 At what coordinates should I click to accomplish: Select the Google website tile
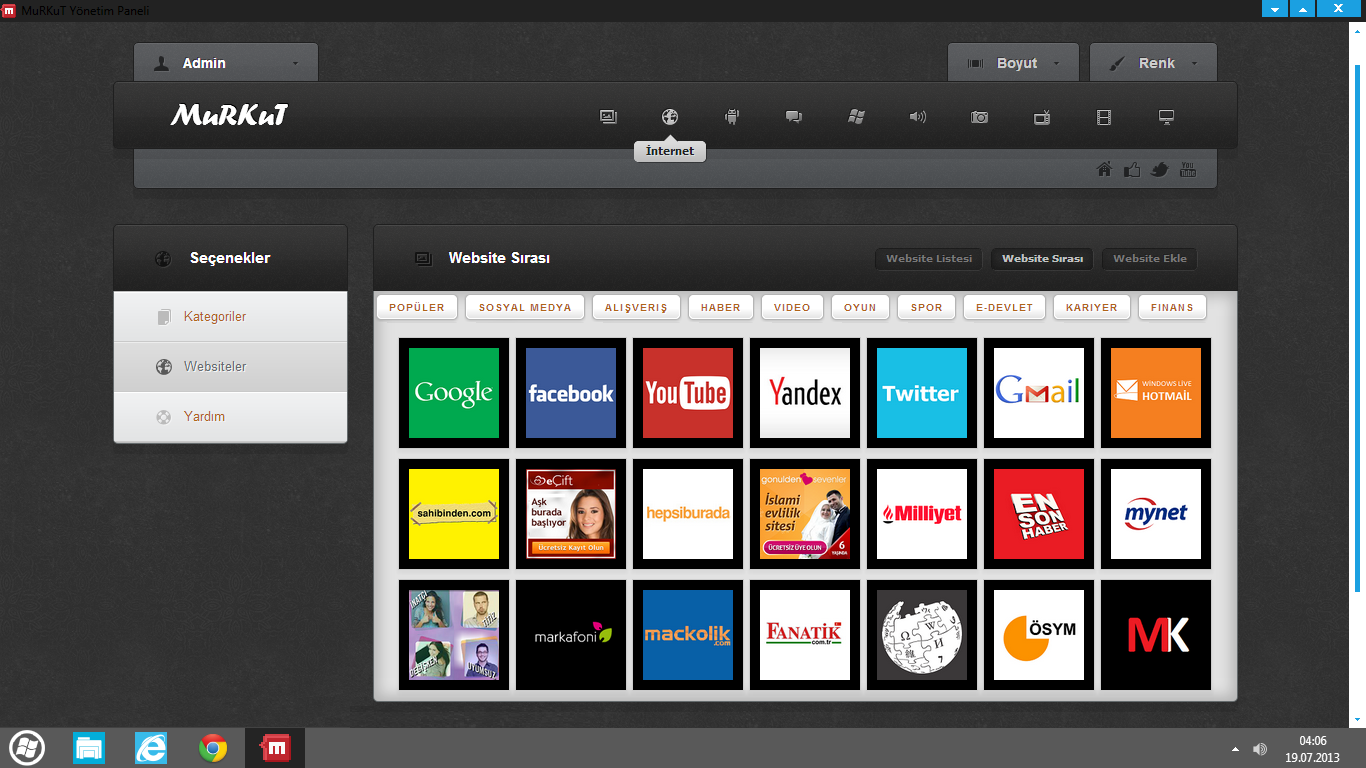coord(454,393)
